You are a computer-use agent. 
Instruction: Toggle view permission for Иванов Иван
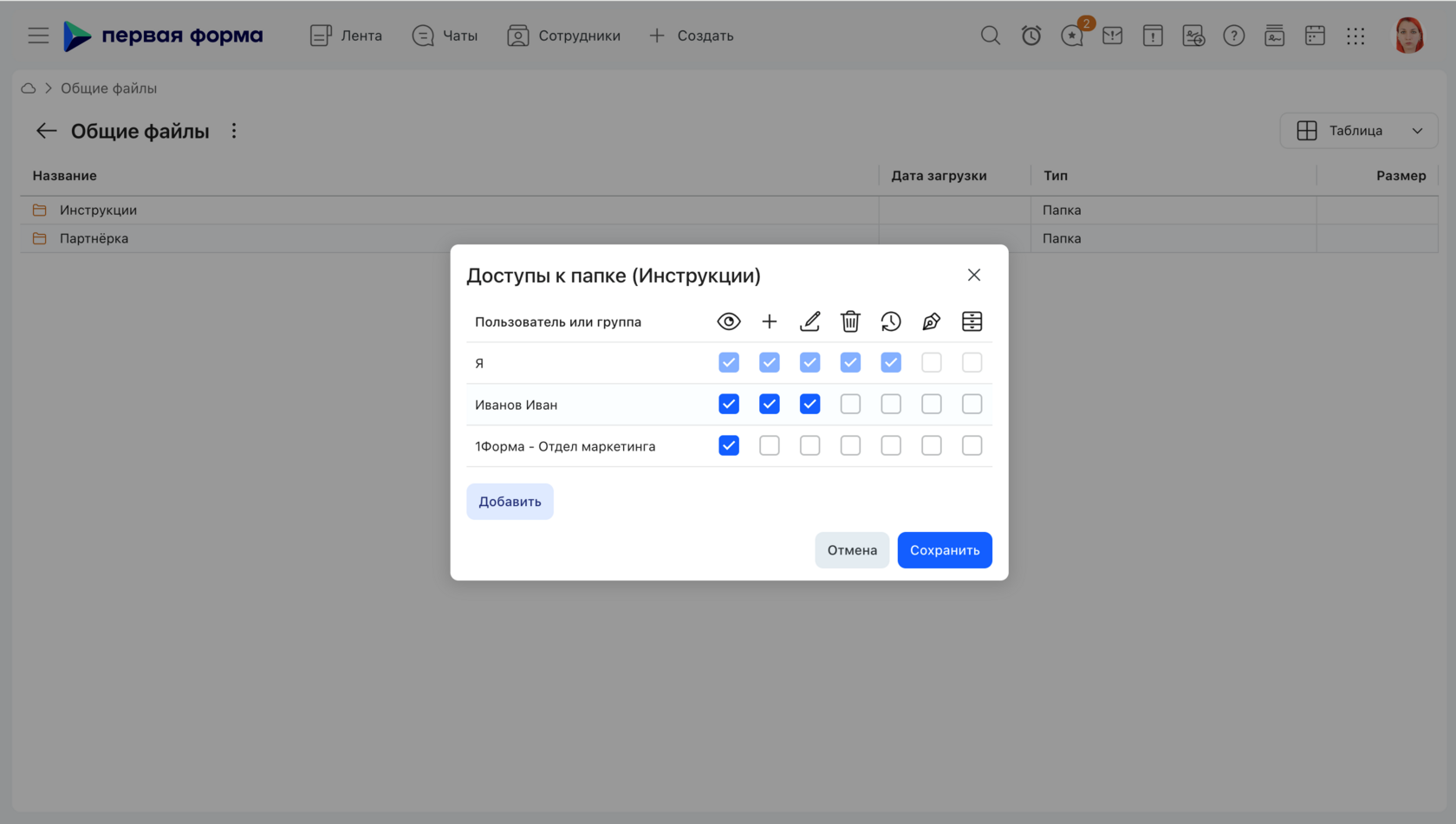729,404
